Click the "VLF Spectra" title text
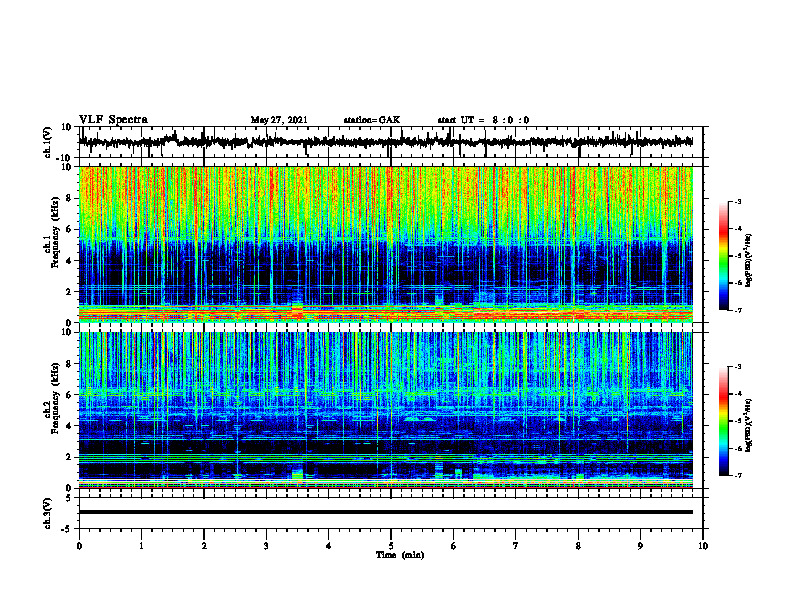The height and width of the screenshot is (612, 792). (x=113, y=119)
